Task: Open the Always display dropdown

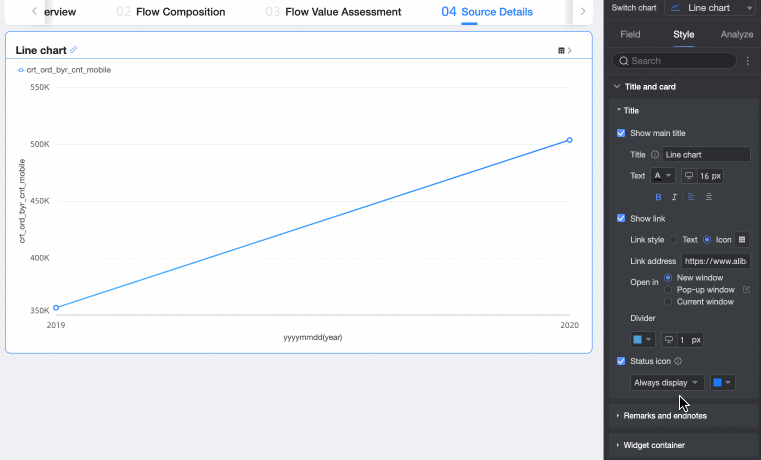Action: coord(666,383)
